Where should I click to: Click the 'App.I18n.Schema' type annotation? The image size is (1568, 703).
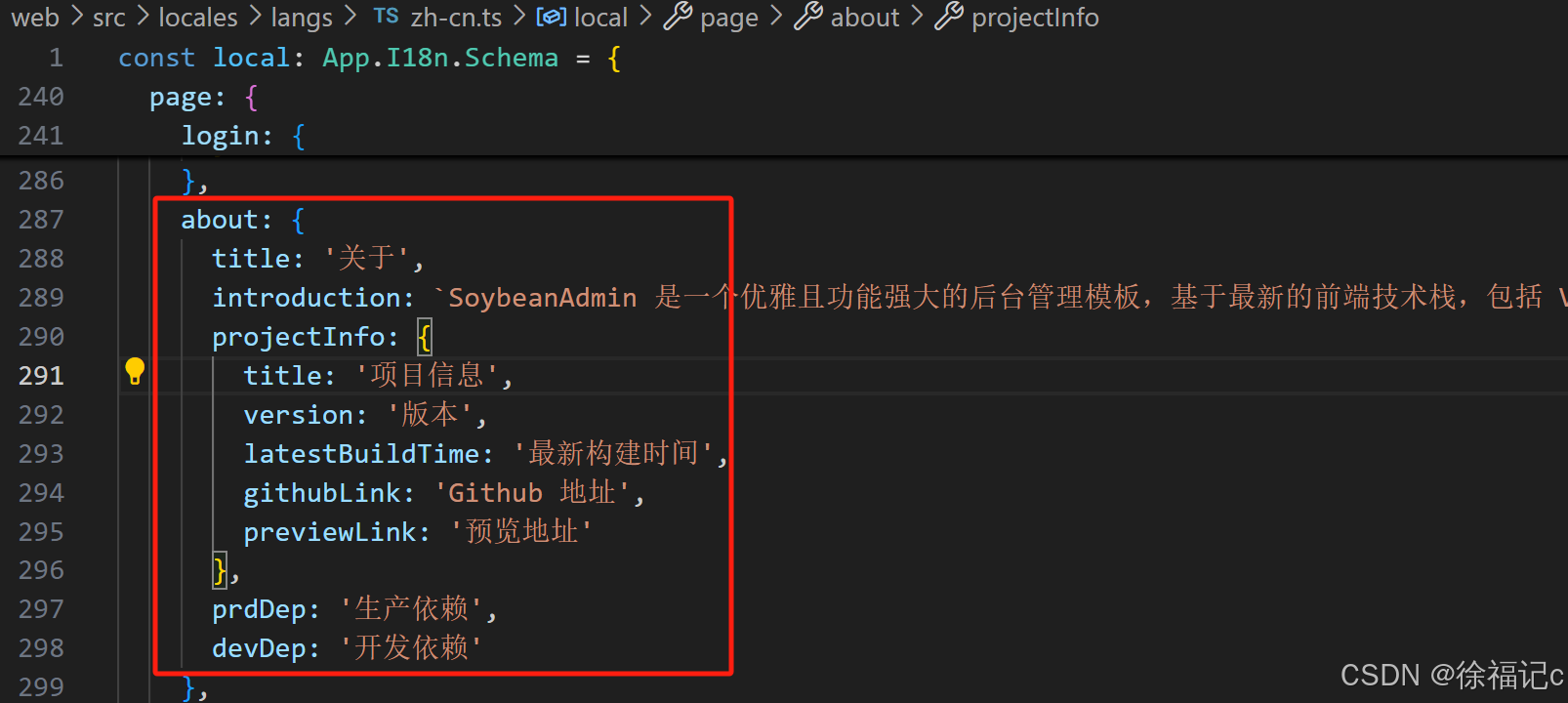pyautogui.click(x=440, y=58)
